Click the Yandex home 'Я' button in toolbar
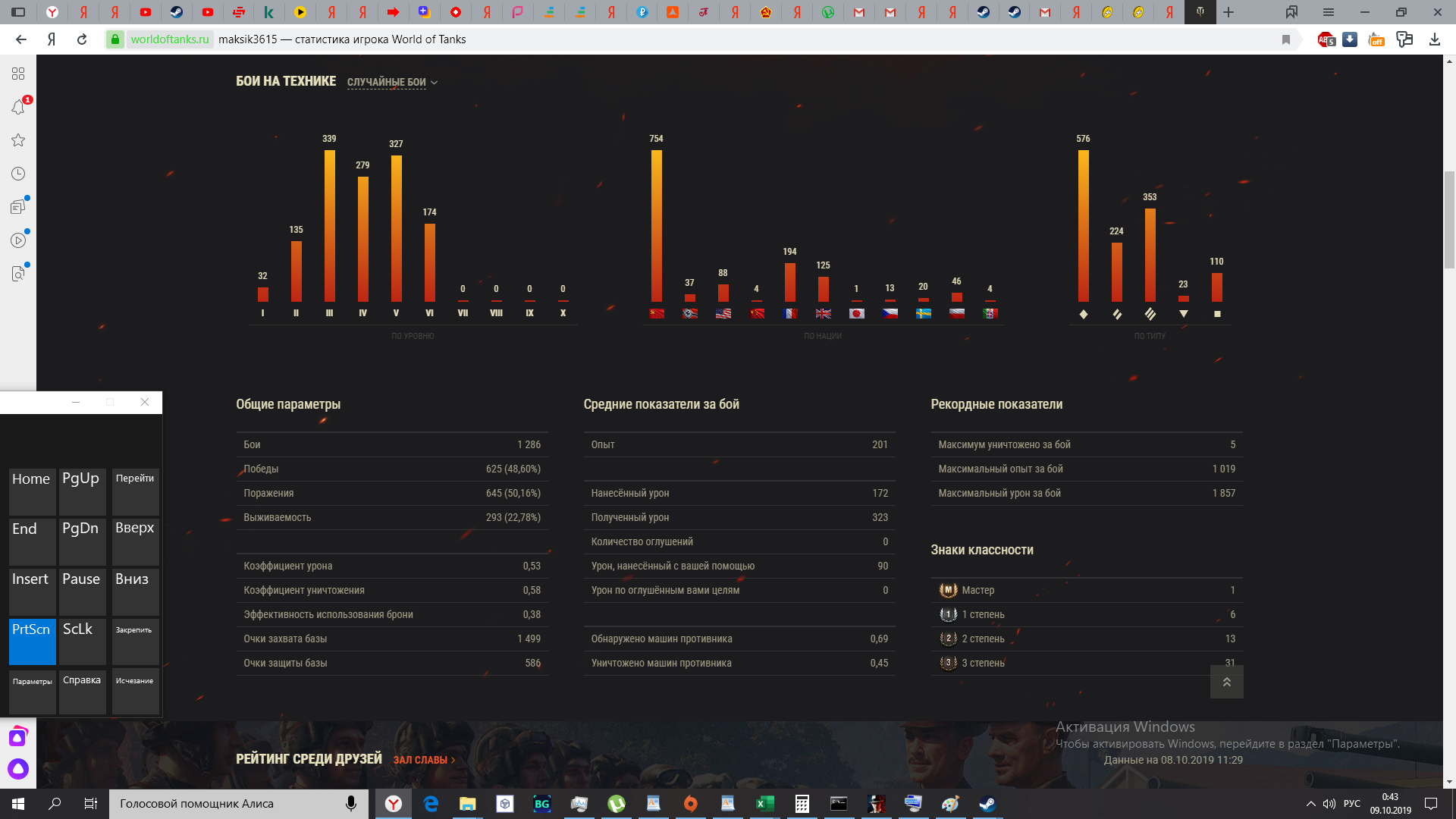 [x=52, y=39]
